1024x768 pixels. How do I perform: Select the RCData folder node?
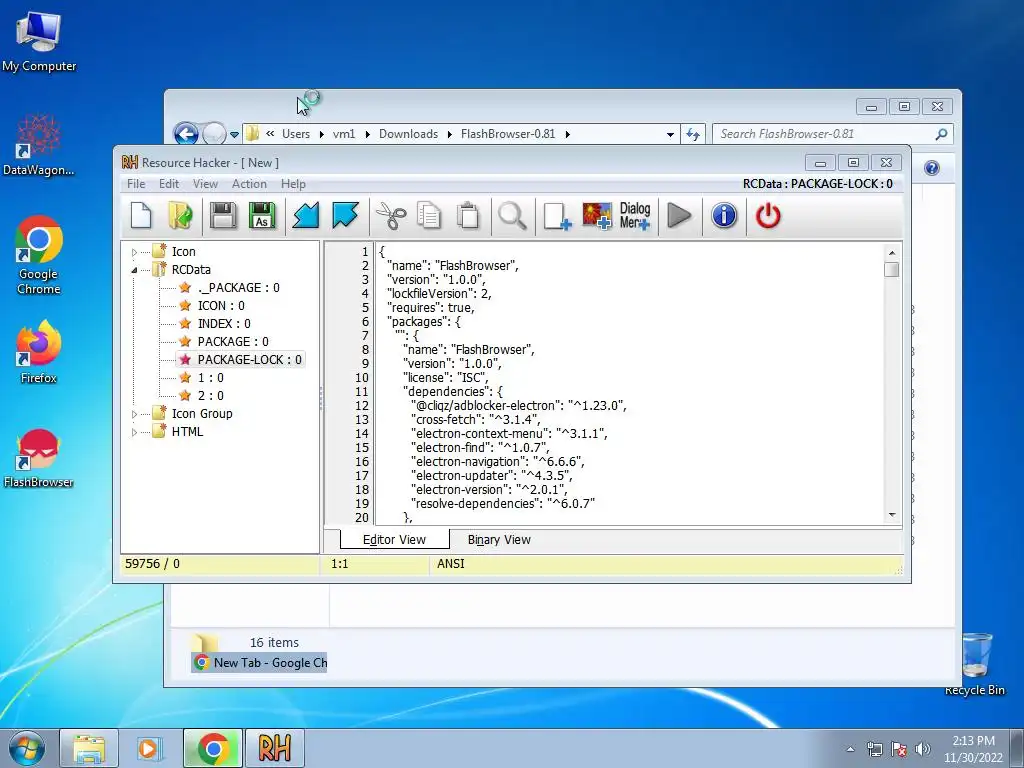click(x=191, y=270)
